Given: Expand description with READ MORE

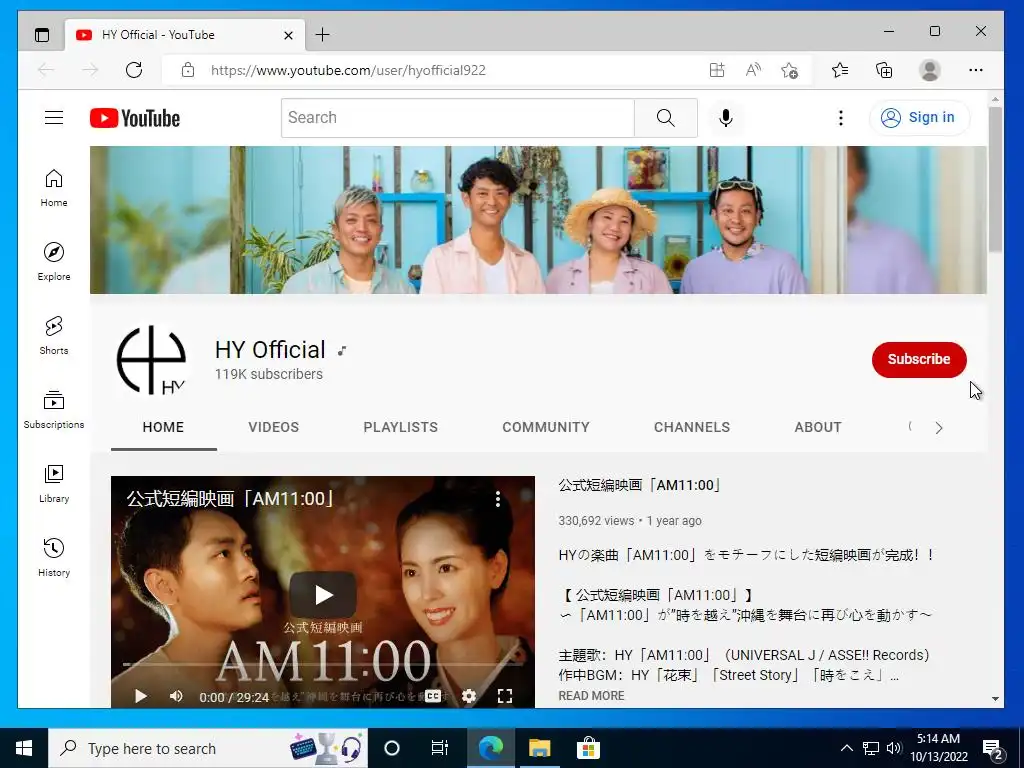Looking at the screenshot, I should click(591, 696).
